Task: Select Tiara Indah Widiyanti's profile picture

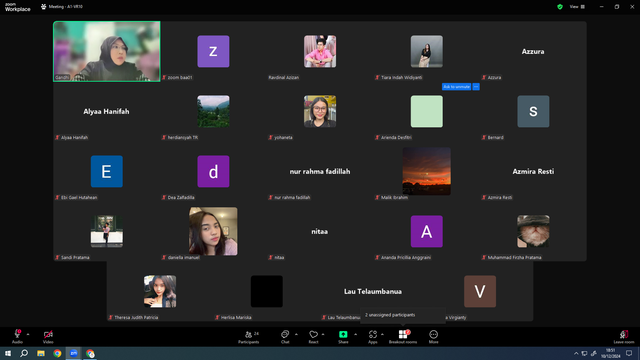Action: coord(427,51)
